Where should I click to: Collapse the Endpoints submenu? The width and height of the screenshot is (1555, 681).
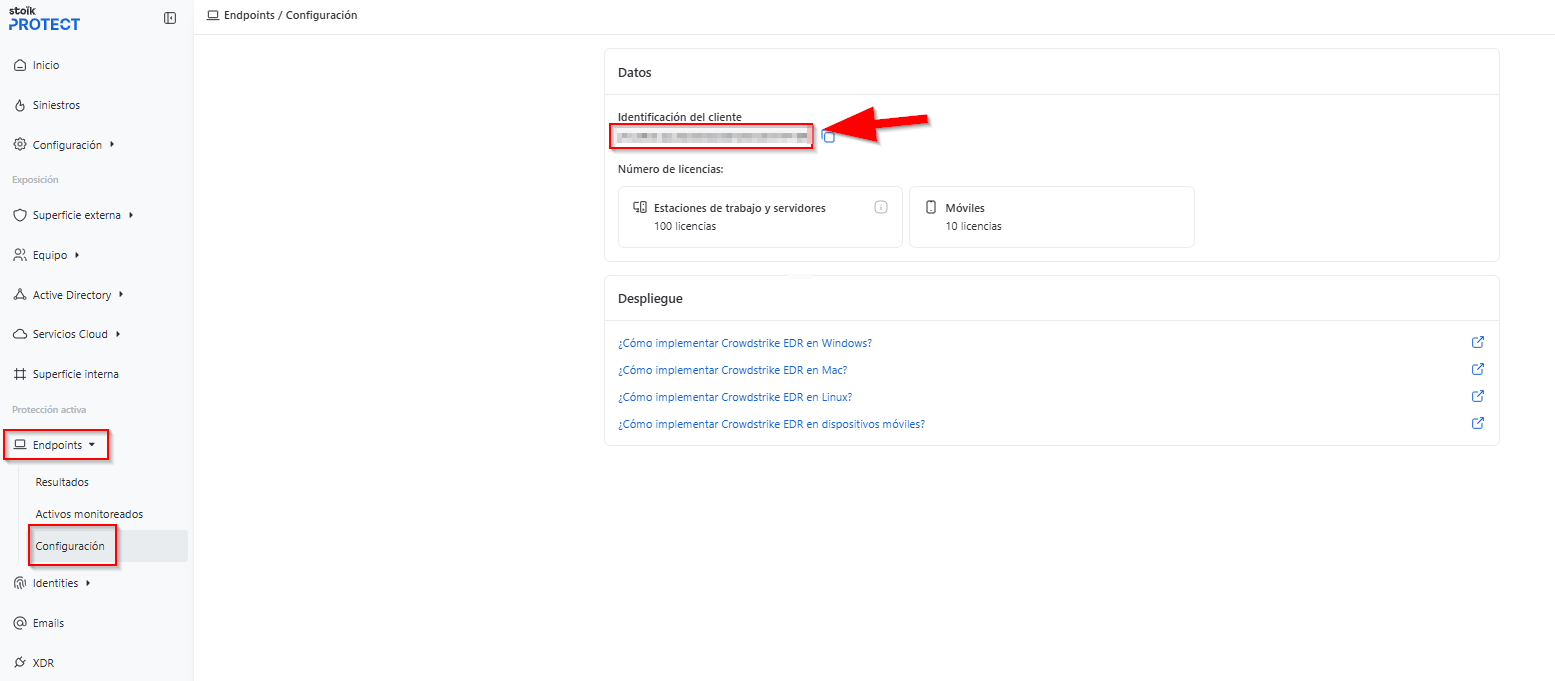click(56, 444)
